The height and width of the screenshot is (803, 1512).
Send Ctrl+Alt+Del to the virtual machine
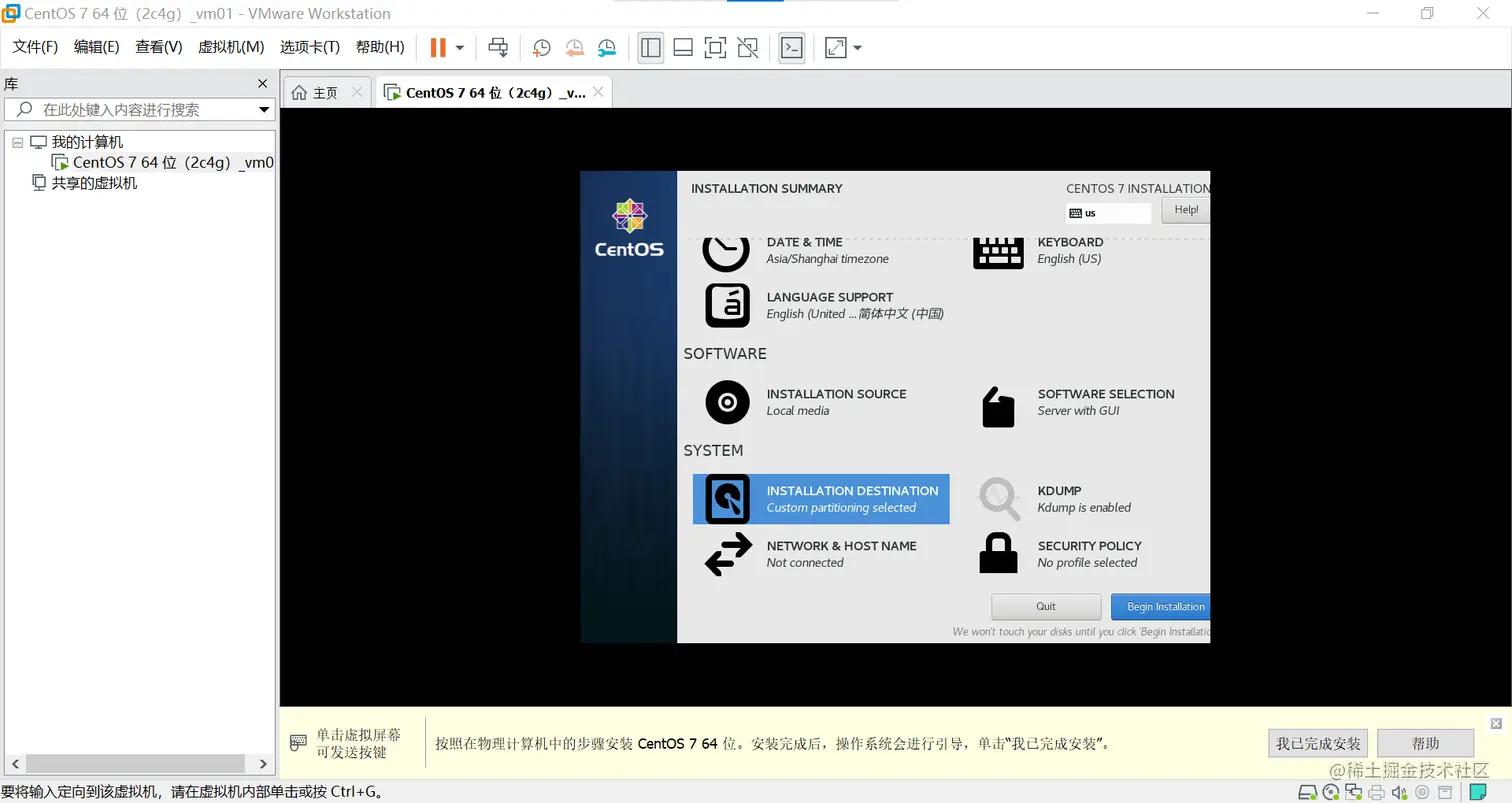click(498, 47)
